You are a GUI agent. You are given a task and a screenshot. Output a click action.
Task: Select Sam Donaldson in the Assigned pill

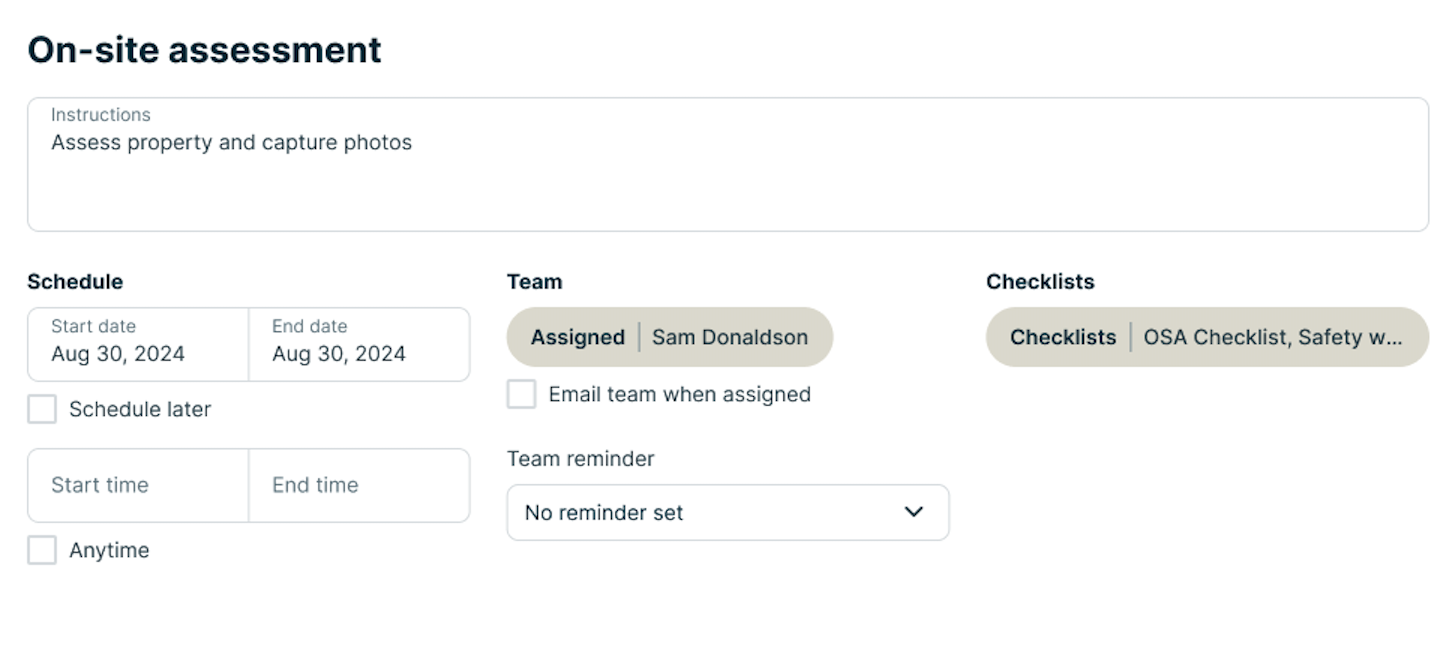click(x=729, y=337)
